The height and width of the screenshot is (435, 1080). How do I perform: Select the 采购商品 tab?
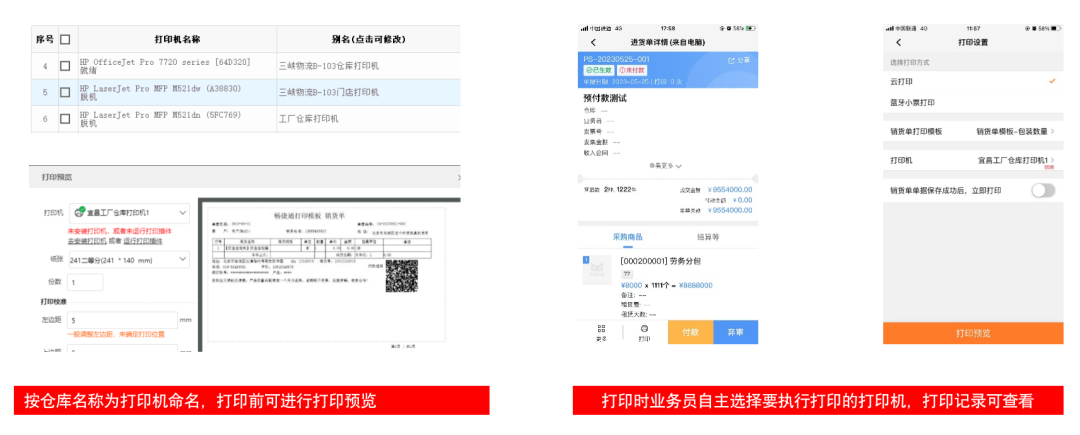point(627,237)
